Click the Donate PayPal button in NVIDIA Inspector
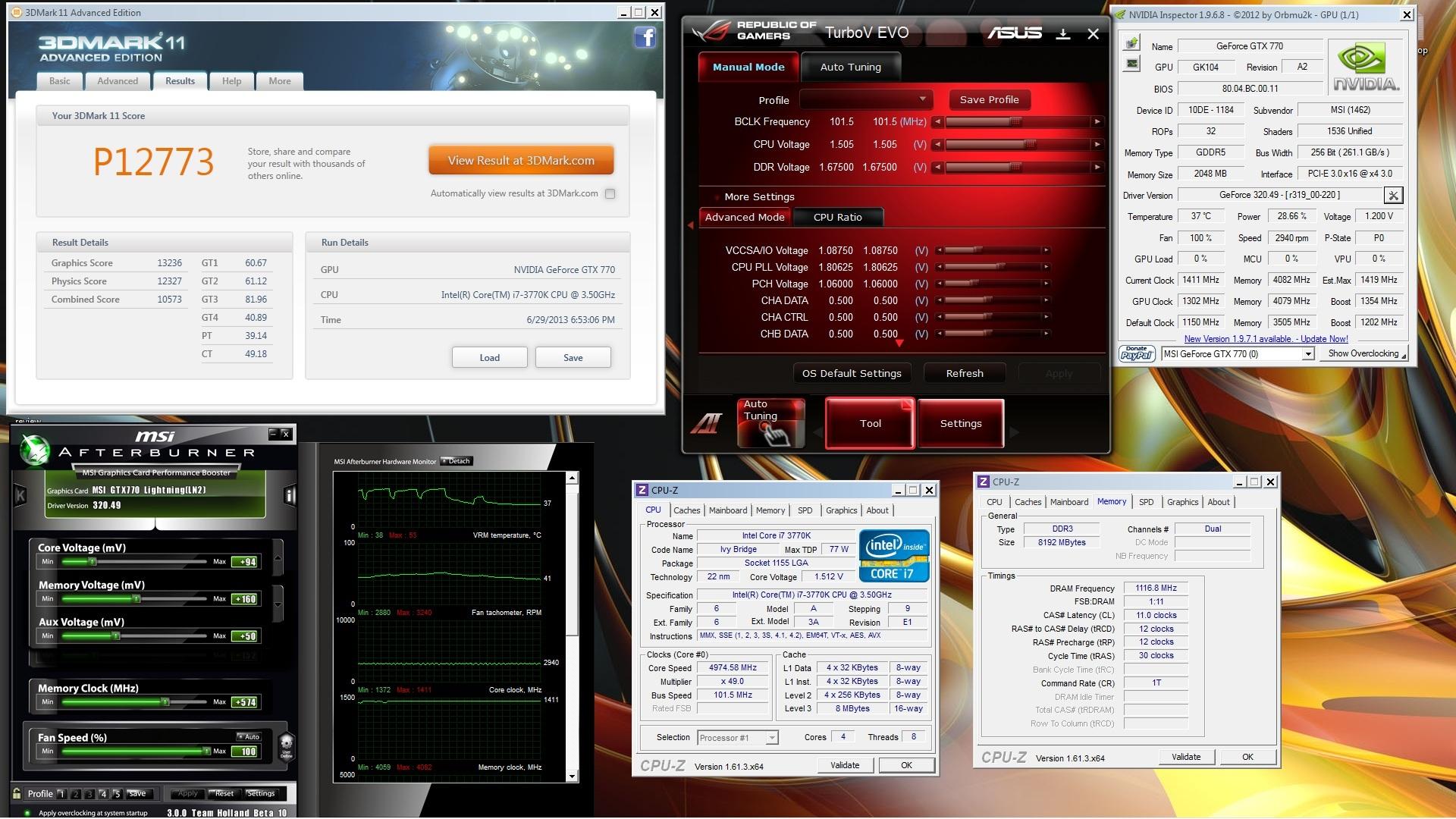1456x819 pixels. pyautogui.click(x=1137, y=353)
